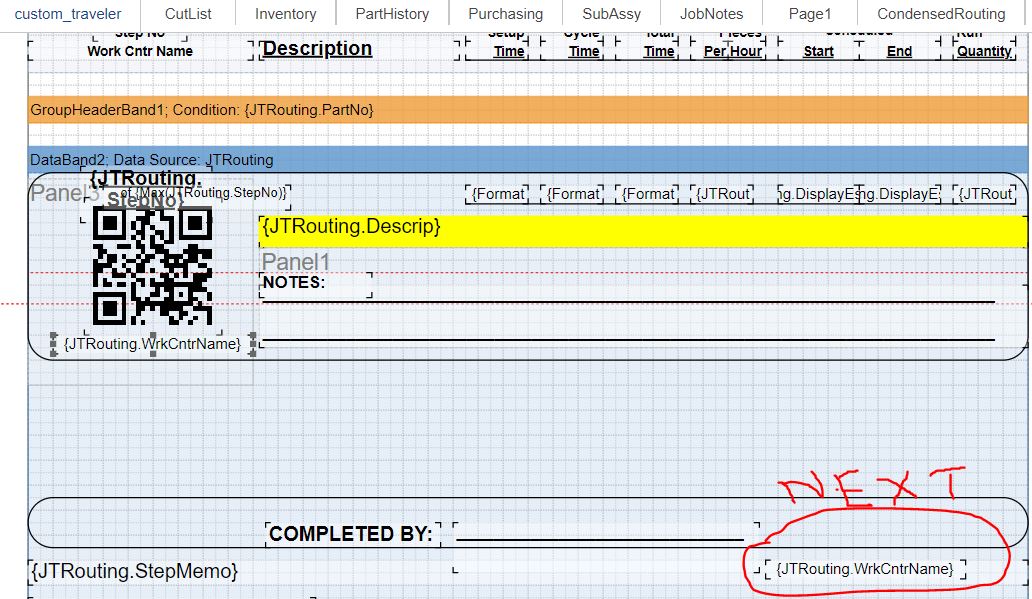Select the Panel1 label

point(296,261)
